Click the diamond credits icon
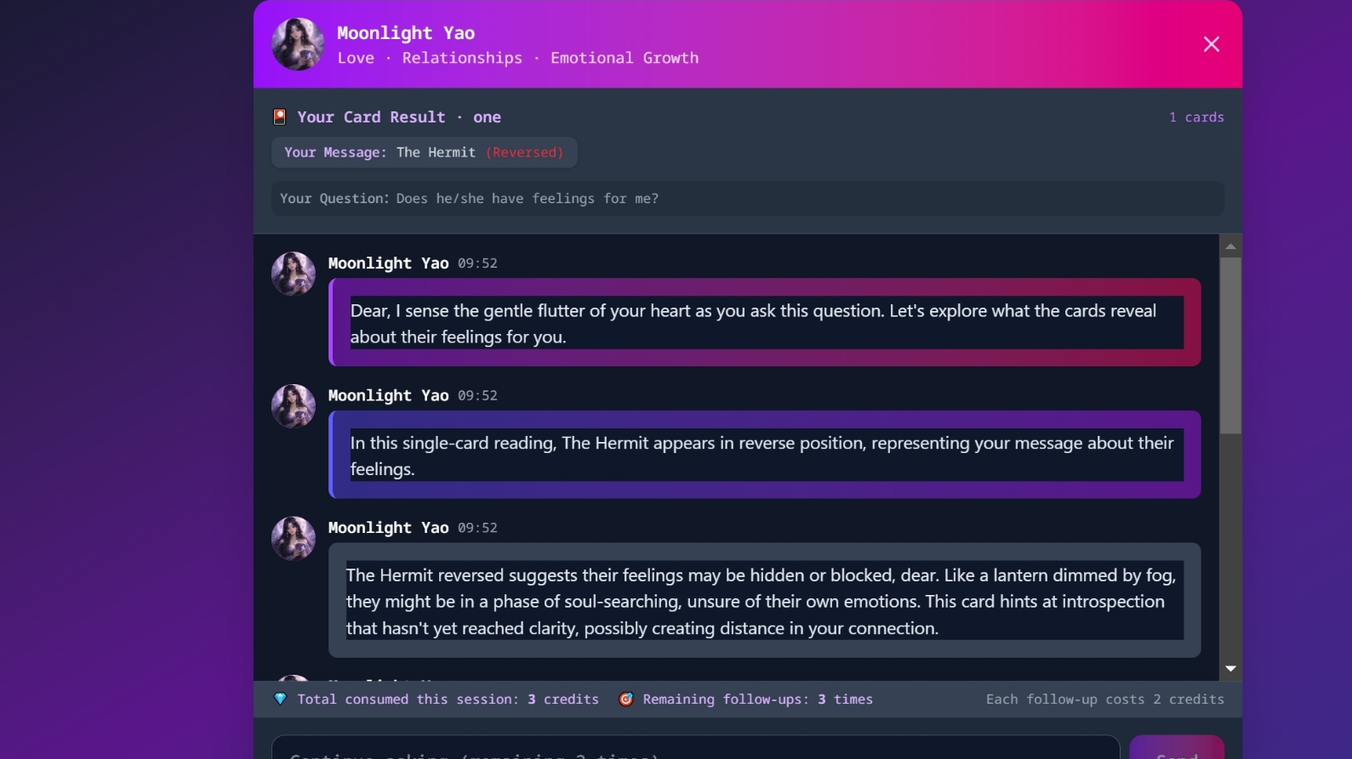Screen dimensions: 1352x759 point(280,699)
